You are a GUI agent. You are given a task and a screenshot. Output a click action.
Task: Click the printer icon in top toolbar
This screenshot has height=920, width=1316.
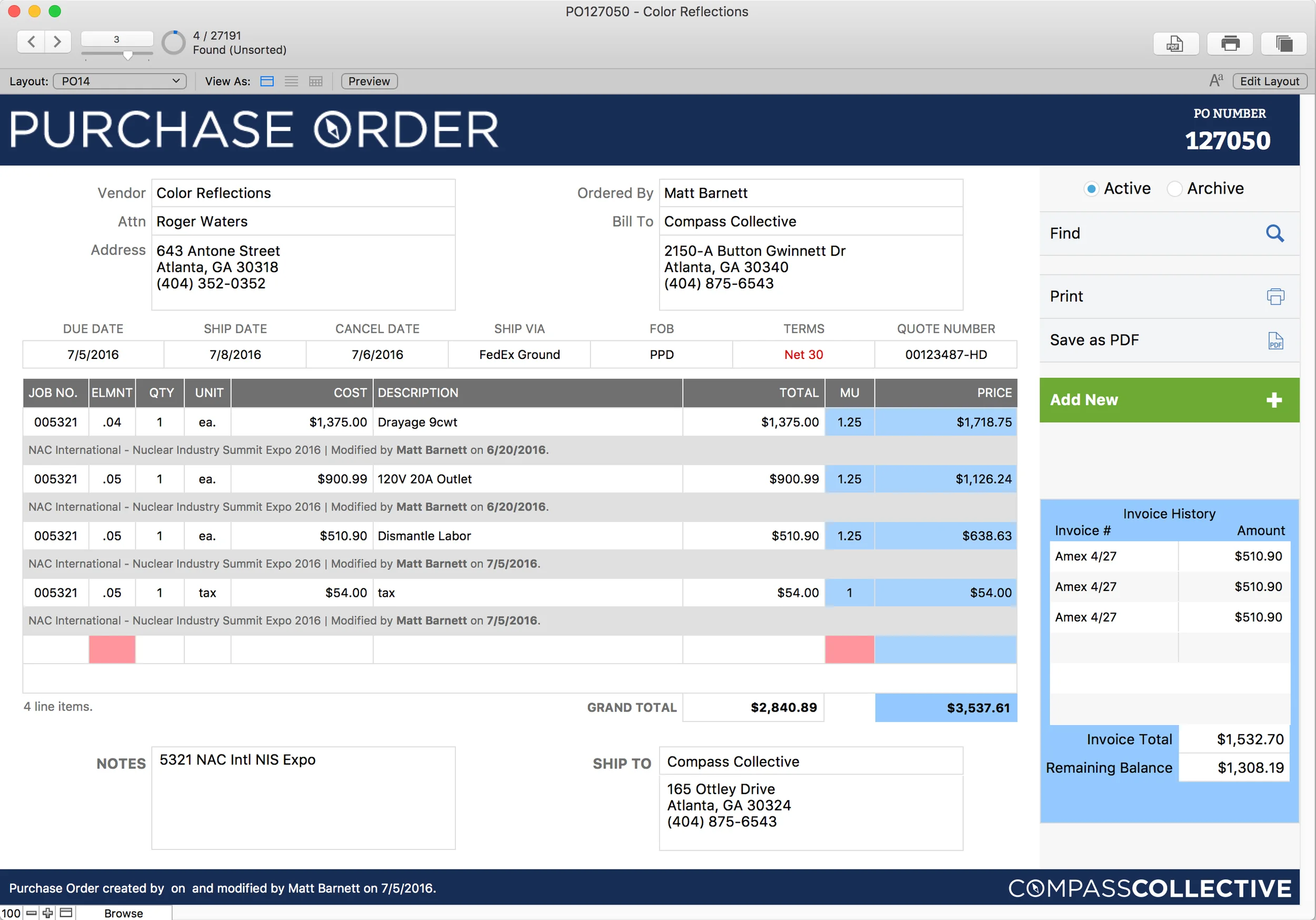(x=1230, y=43)
